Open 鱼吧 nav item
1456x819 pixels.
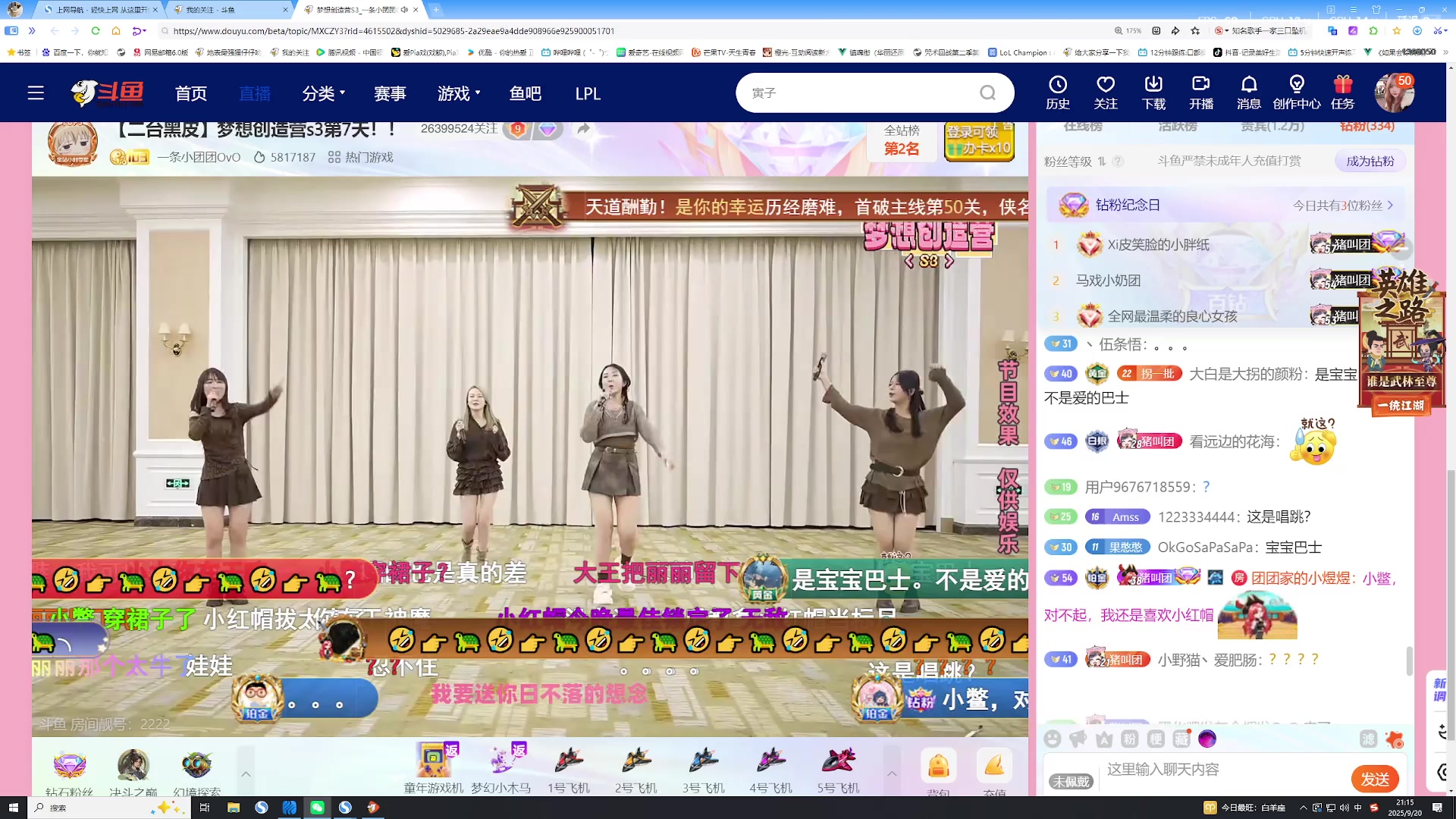coord(526,93)
